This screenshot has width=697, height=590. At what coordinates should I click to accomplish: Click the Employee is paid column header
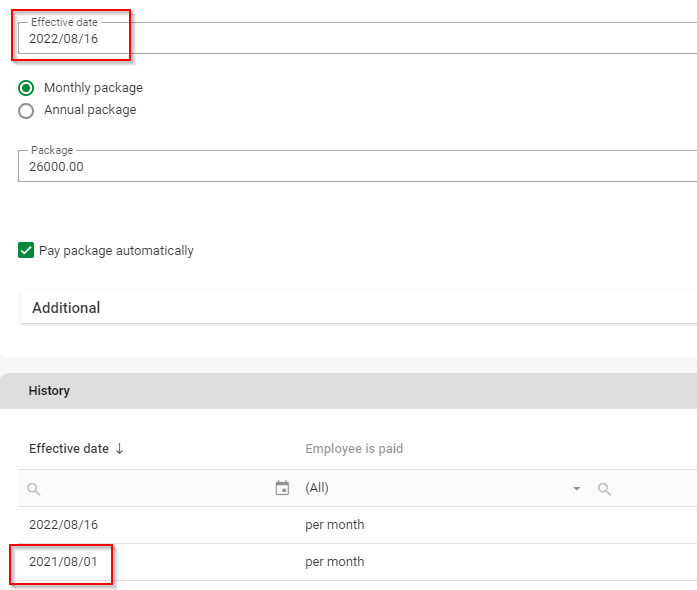tap(354, 449)
